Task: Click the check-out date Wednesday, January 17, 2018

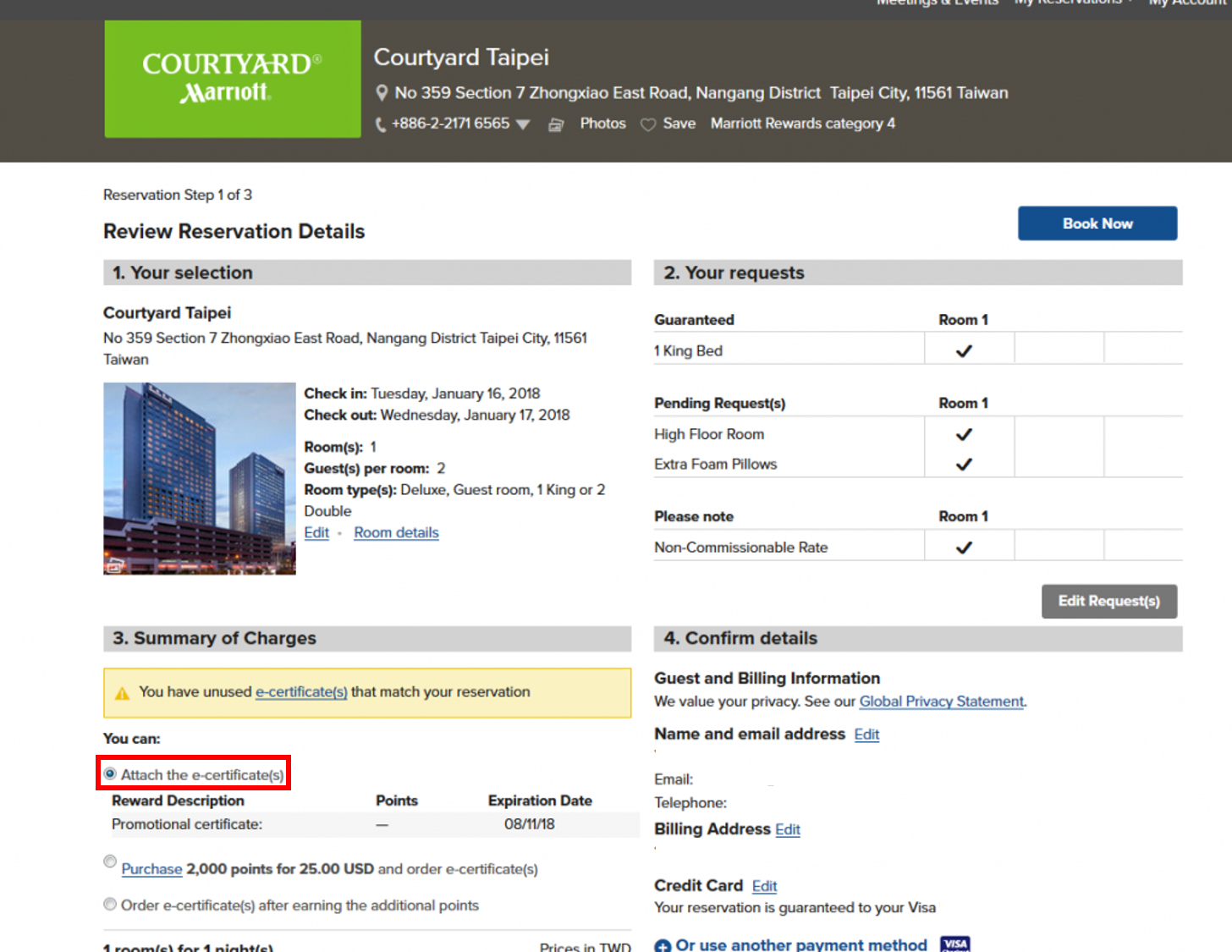Action: click(x=475, y=415)
